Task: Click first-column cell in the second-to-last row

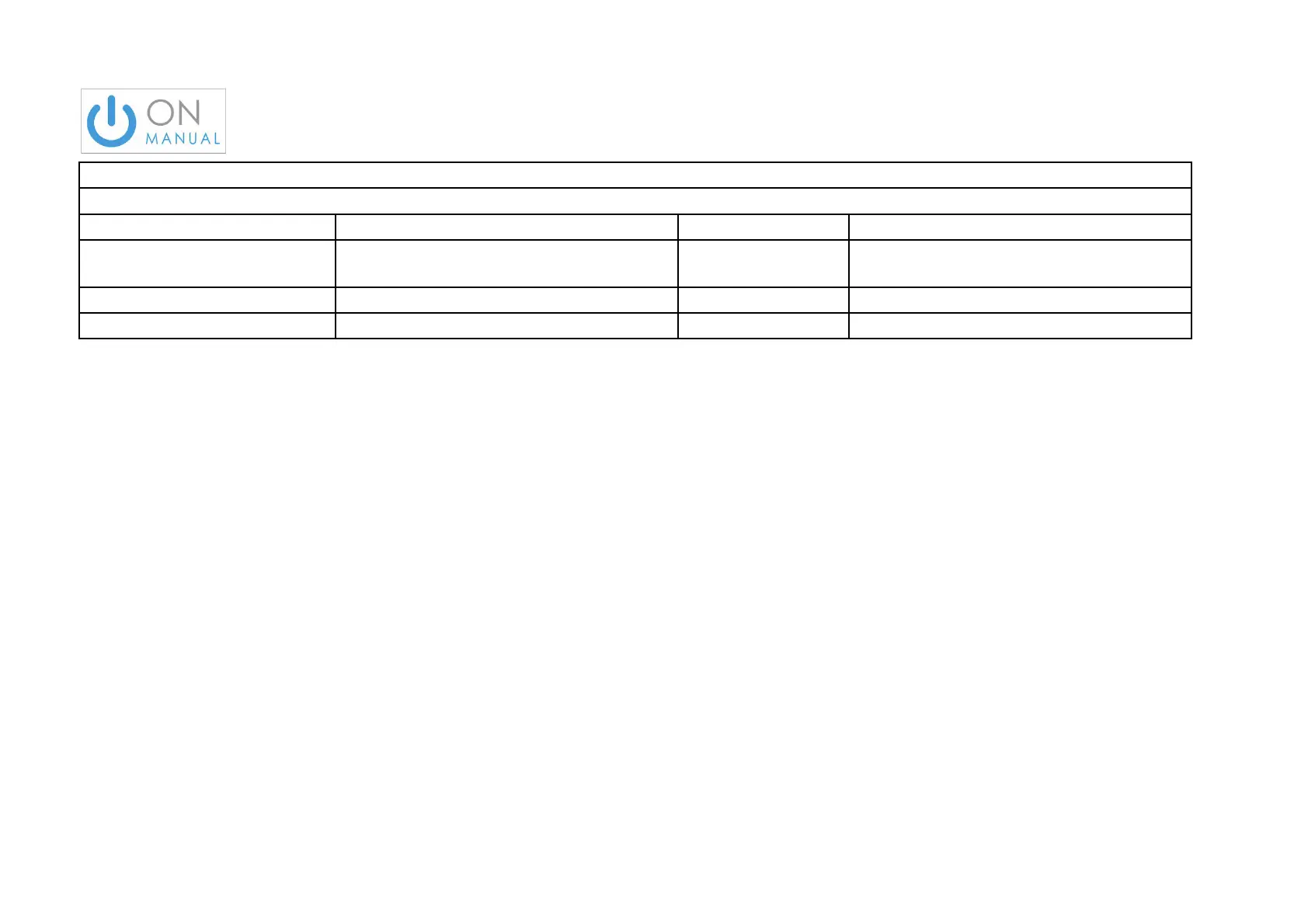Action: click(207, 300)
